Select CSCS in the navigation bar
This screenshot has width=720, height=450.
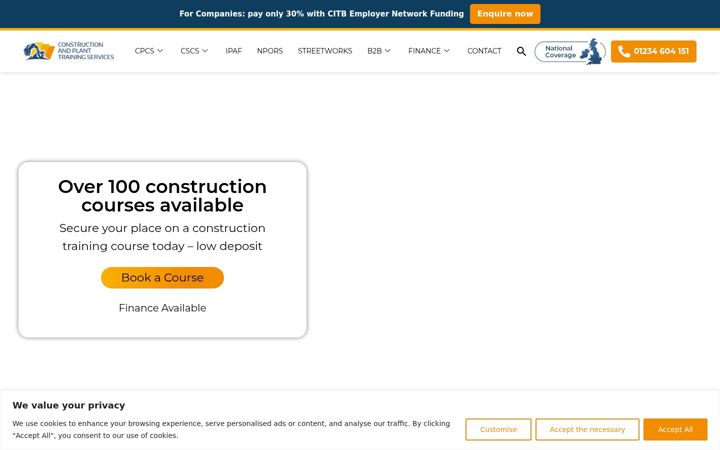(190, 51)
